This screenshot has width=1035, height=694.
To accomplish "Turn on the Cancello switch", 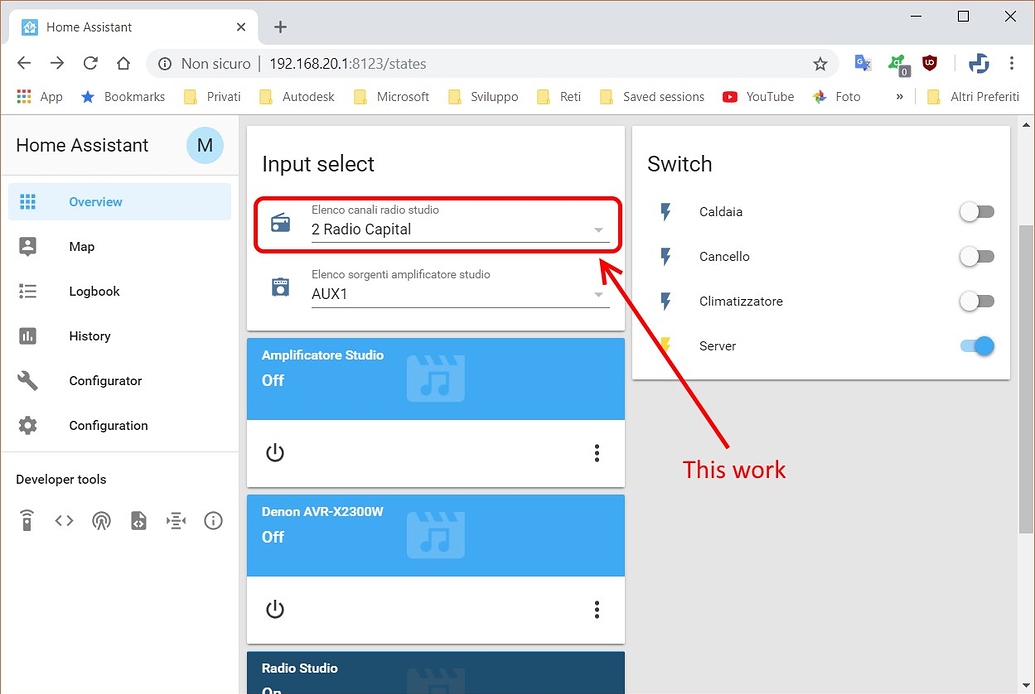I will point(976,256).
